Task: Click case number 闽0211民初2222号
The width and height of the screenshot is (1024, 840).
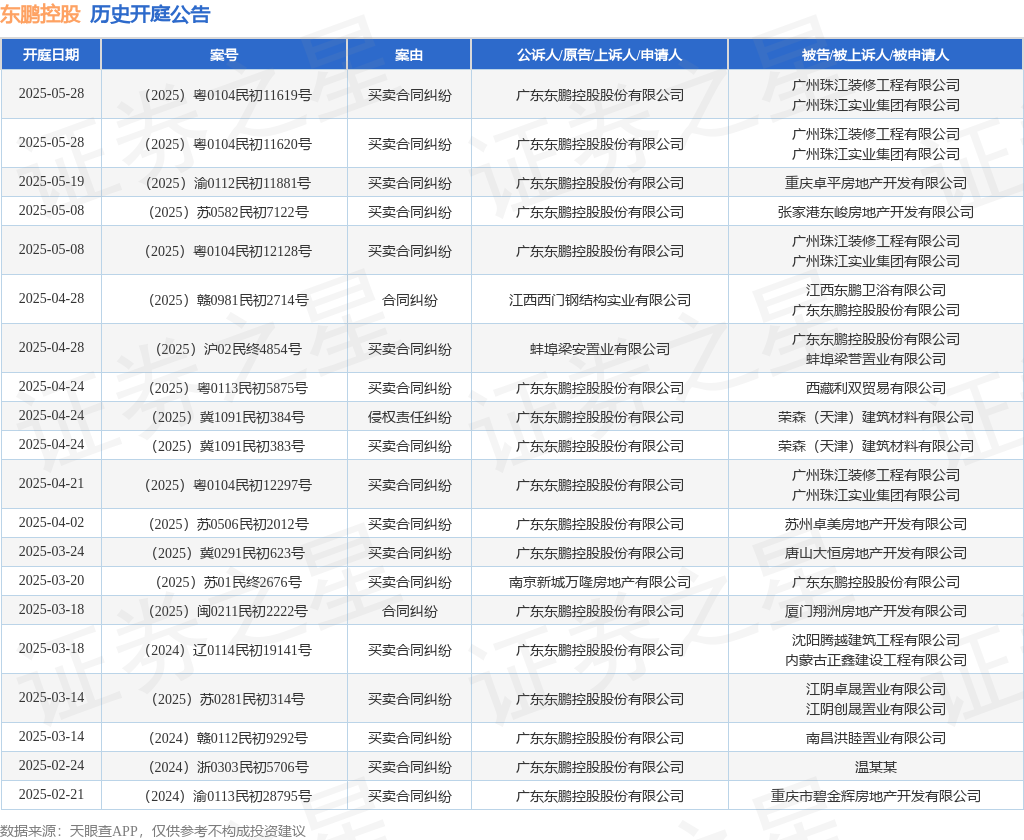Action: click(252, 611)
